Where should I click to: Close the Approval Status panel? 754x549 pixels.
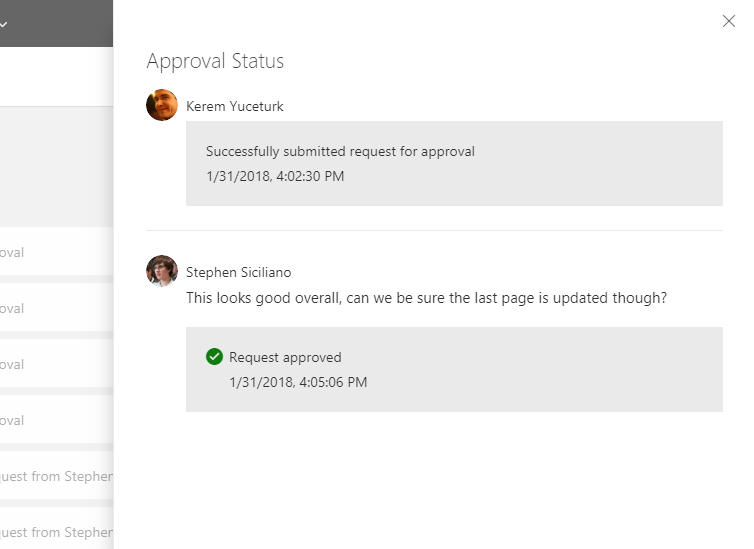728,21
